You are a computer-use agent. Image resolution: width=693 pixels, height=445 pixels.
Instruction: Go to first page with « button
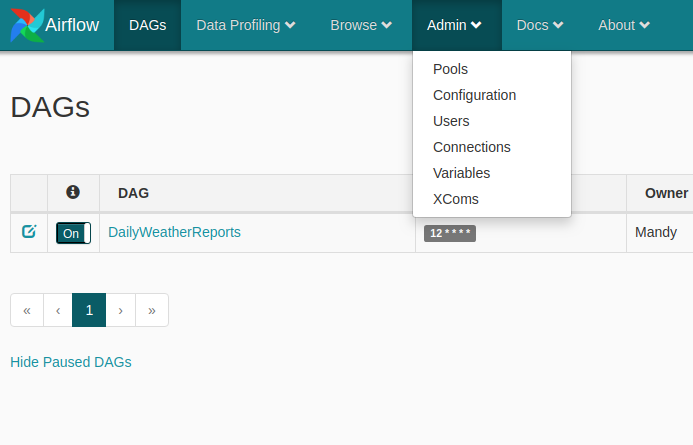click(27, 310)
